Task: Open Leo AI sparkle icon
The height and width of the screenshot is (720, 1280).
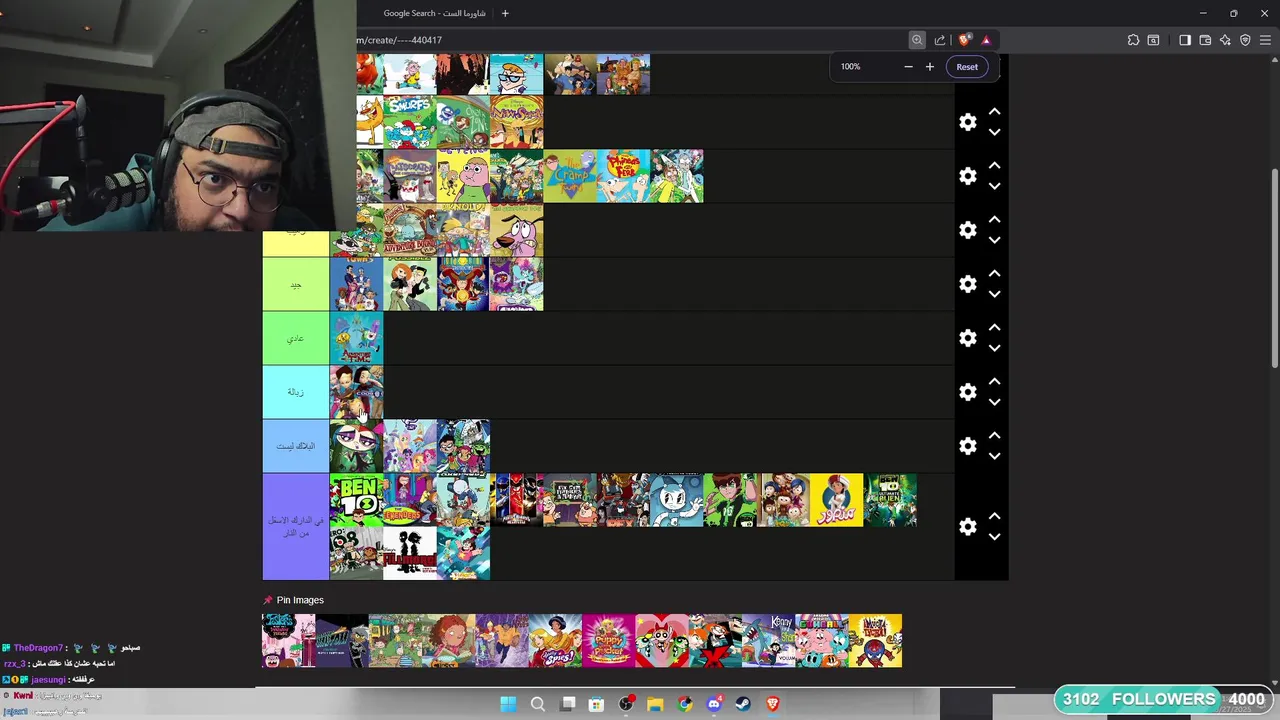Action: click(1225, 40)
